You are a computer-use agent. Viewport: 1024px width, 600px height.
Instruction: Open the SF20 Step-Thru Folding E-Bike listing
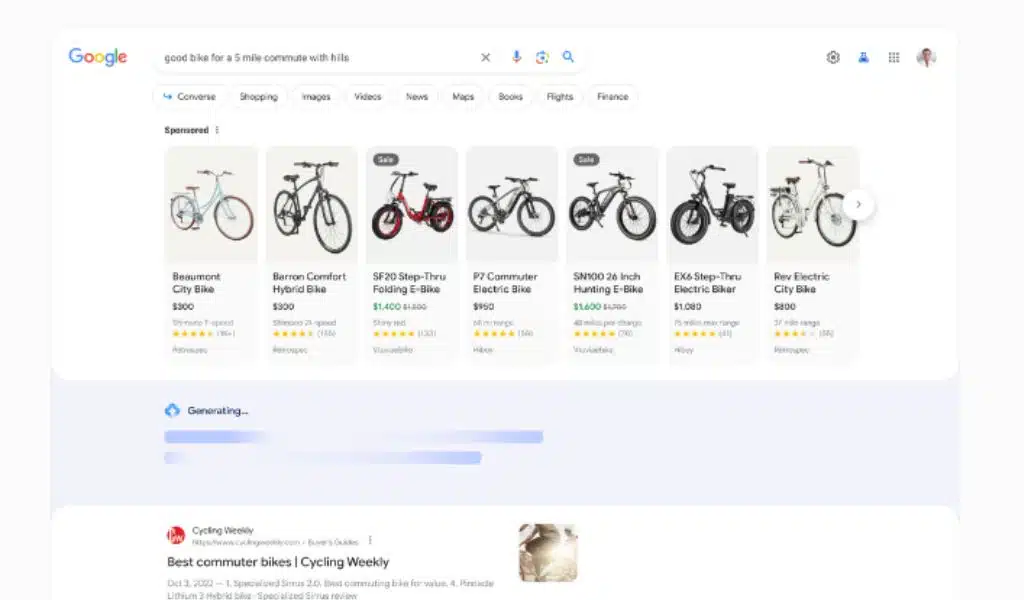click(411, 205)
